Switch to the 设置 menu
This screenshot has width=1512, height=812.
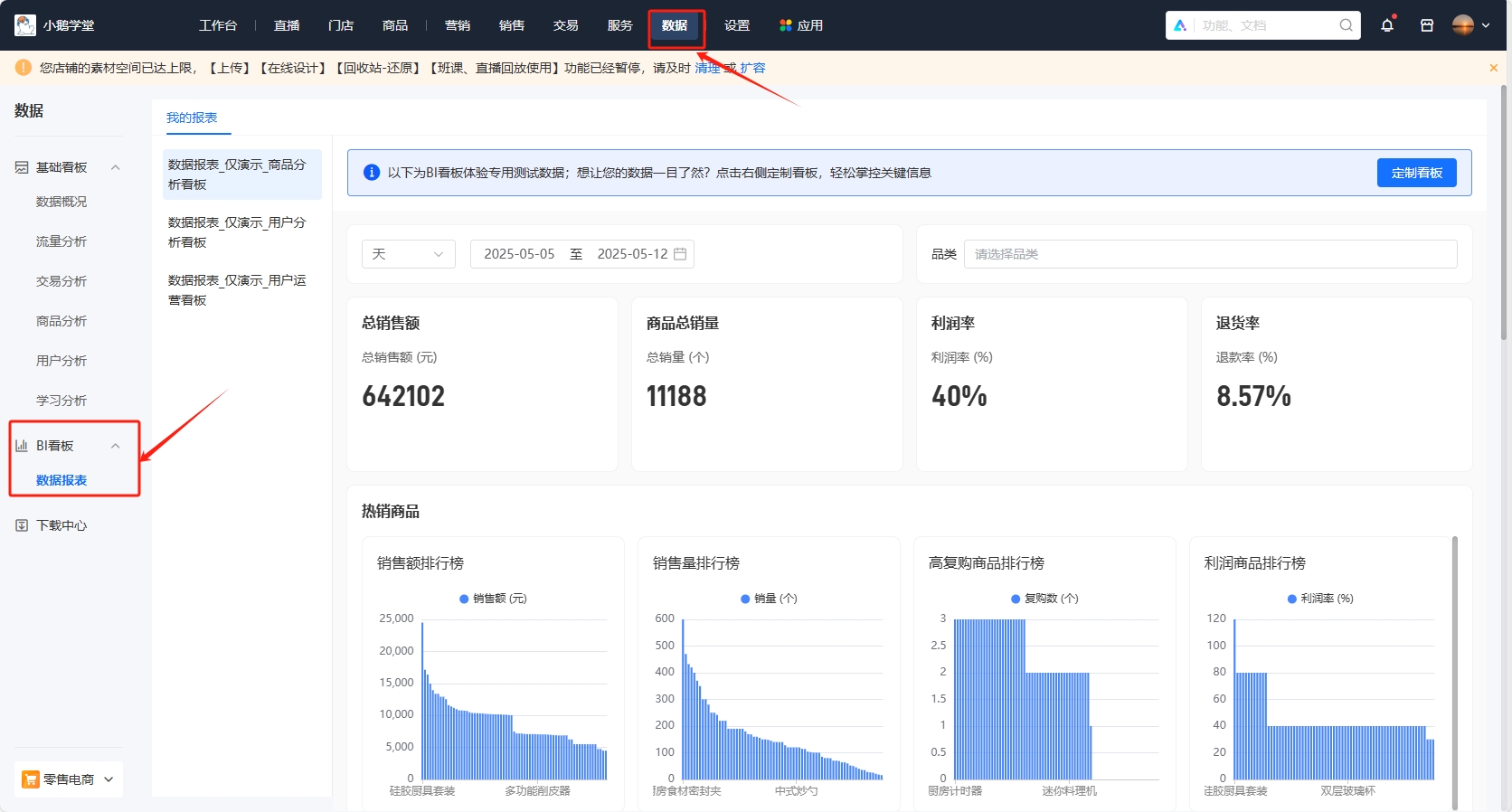pyautogui.click(x=736, y=25)
